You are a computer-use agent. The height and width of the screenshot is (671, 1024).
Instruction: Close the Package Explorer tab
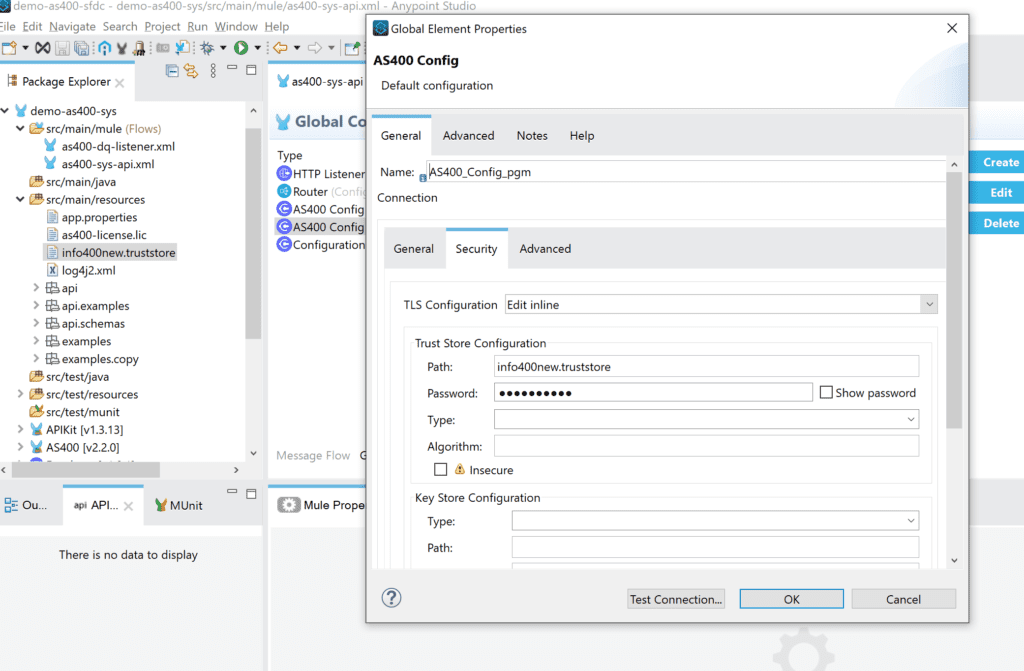(120, 83)
